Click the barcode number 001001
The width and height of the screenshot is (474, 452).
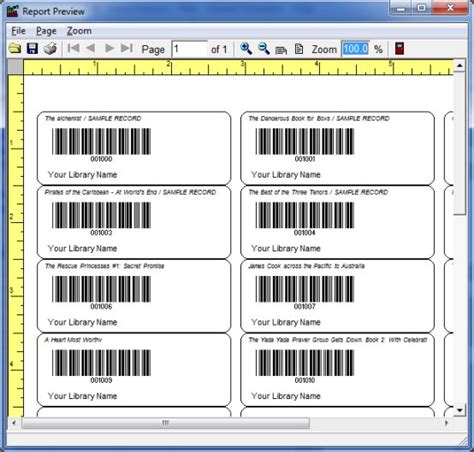pyautogui.click(x=305, y=159)
